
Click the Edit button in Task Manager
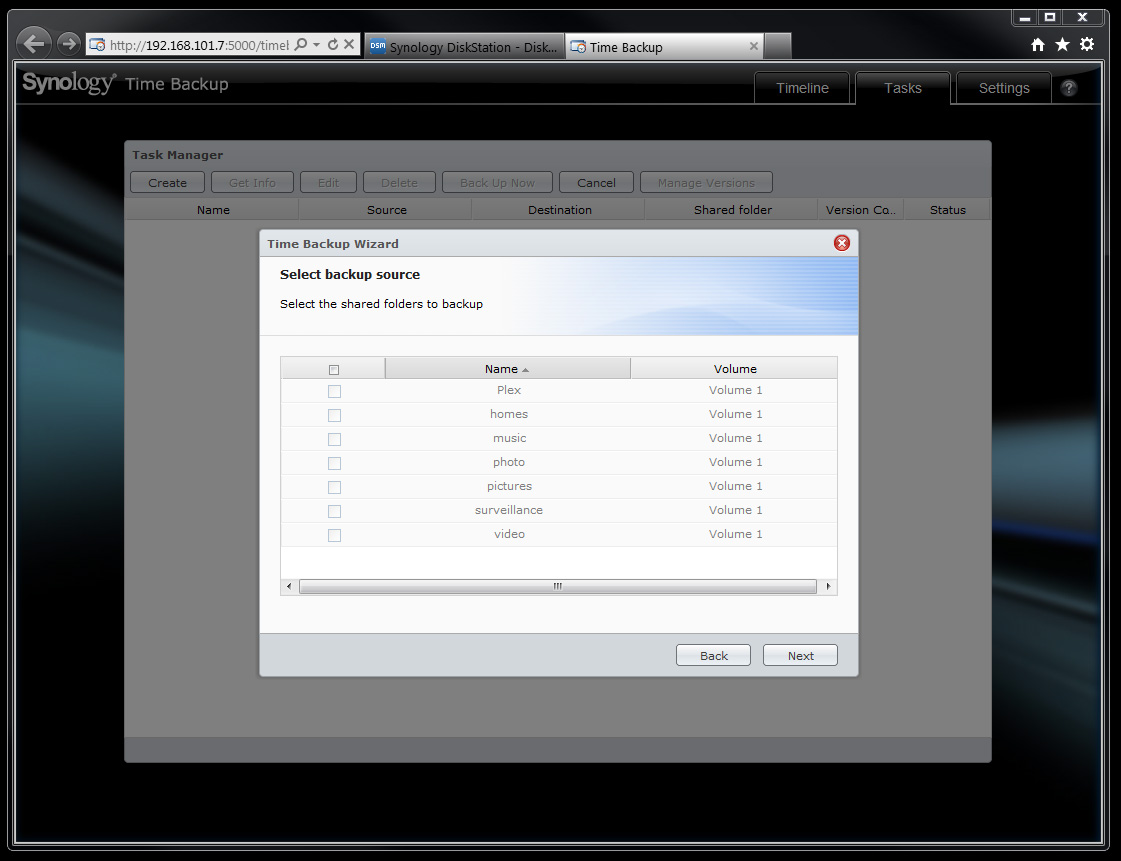[x=328, y=182]
